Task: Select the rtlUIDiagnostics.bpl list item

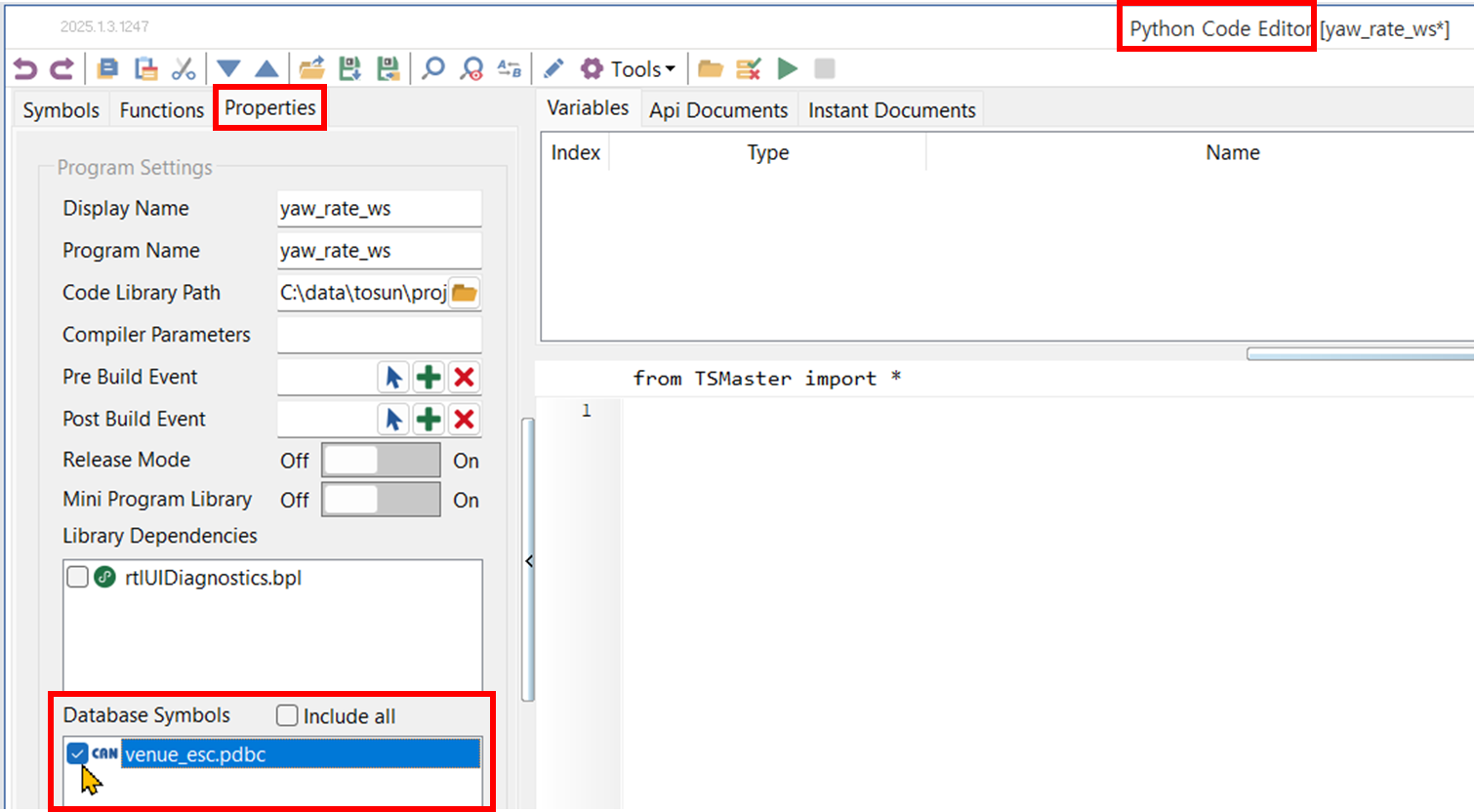Action: point(213,577)
